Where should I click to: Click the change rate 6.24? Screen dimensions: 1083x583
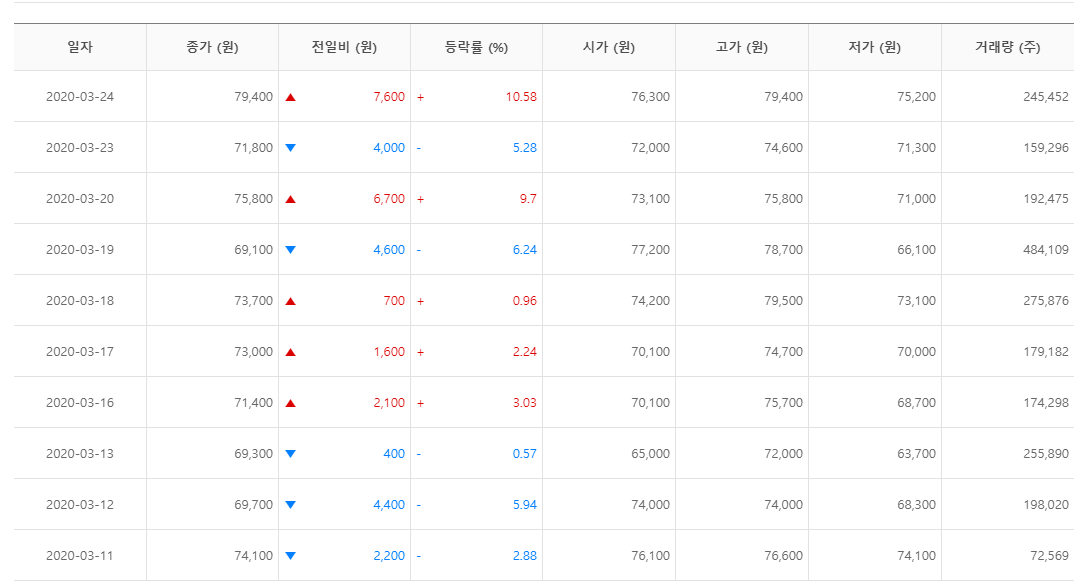525,250
